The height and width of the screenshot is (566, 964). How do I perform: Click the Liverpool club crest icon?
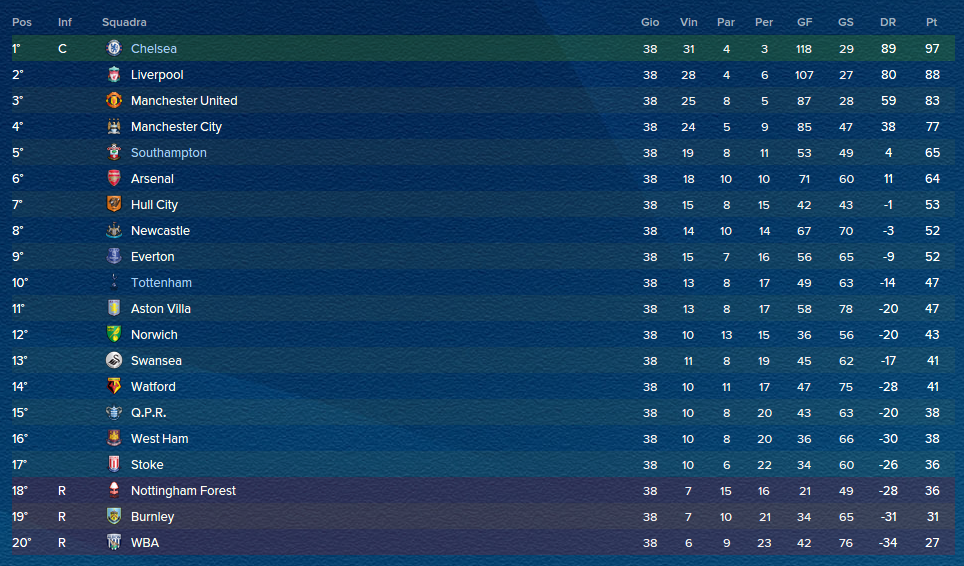pyautogui.click(x=114, y=74)
